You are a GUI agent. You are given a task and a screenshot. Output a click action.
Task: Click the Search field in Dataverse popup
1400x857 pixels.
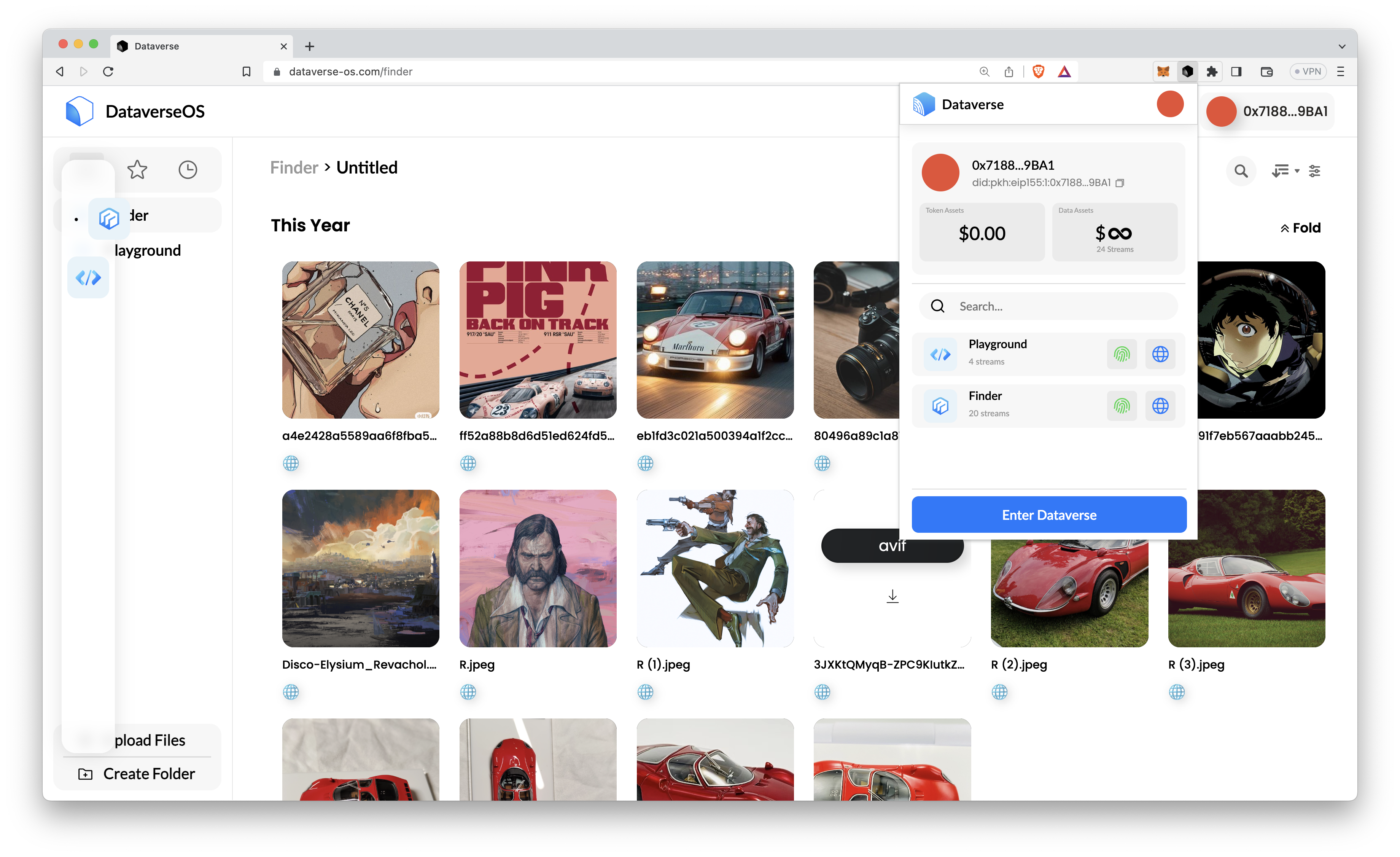coord(1057,306)
